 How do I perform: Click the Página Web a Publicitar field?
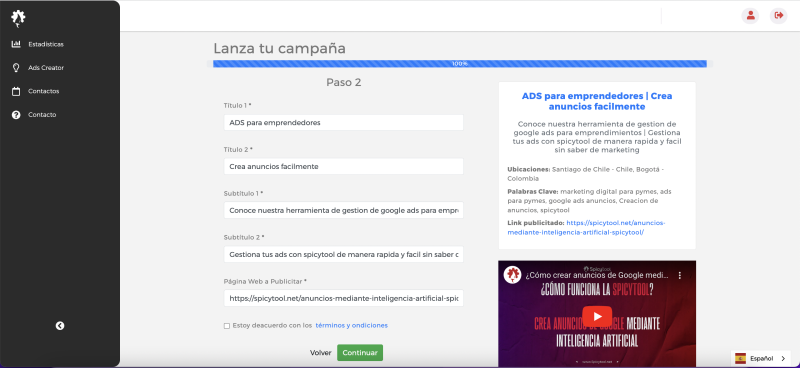(343, 298)
